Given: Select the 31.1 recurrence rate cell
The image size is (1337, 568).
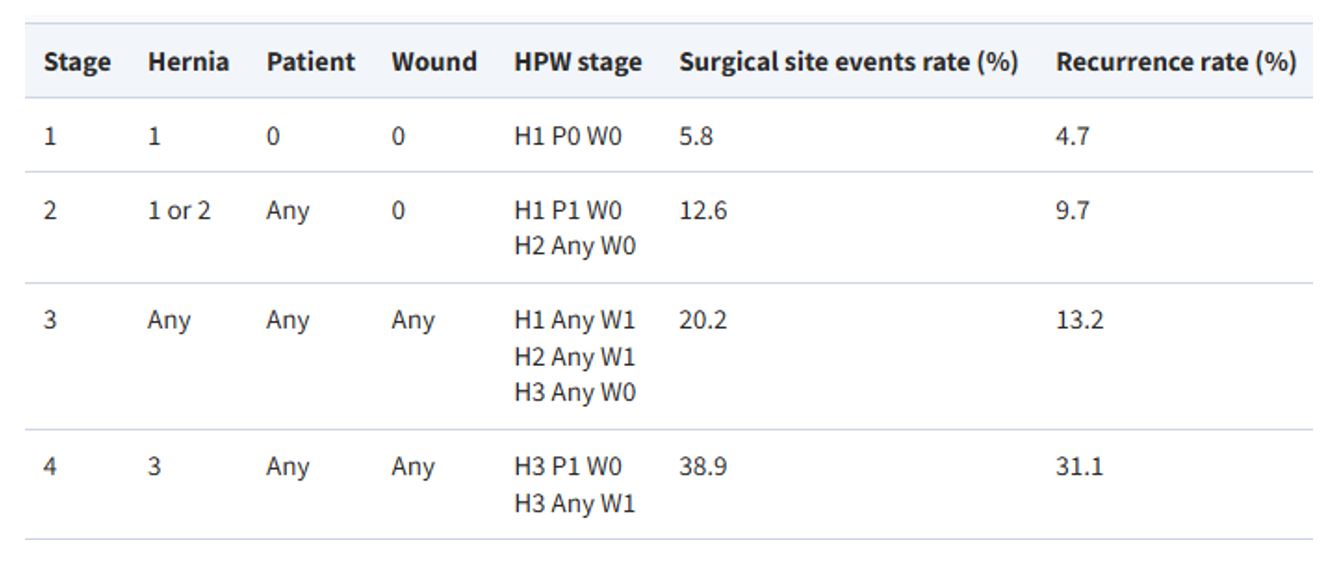Looking at the screenshot, I should (x=1079, y=467).
